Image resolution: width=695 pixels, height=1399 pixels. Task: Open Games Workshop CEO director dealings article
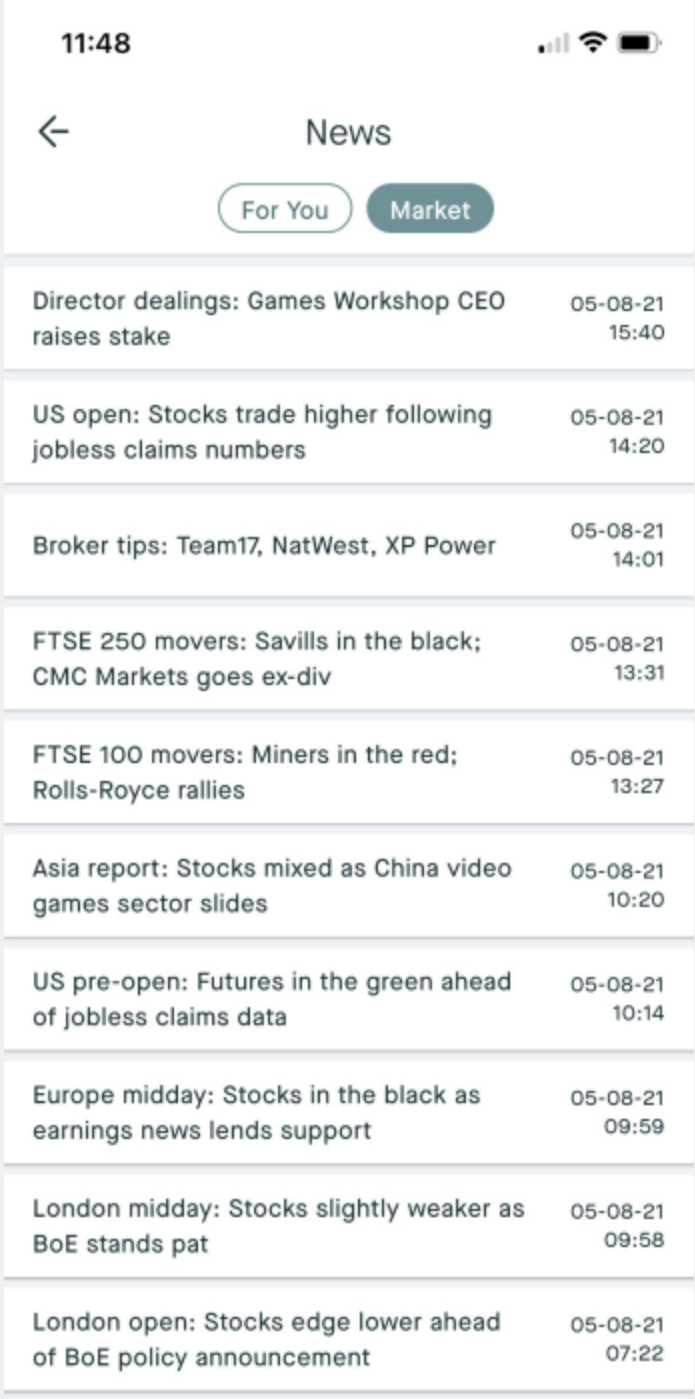[270, 318]
